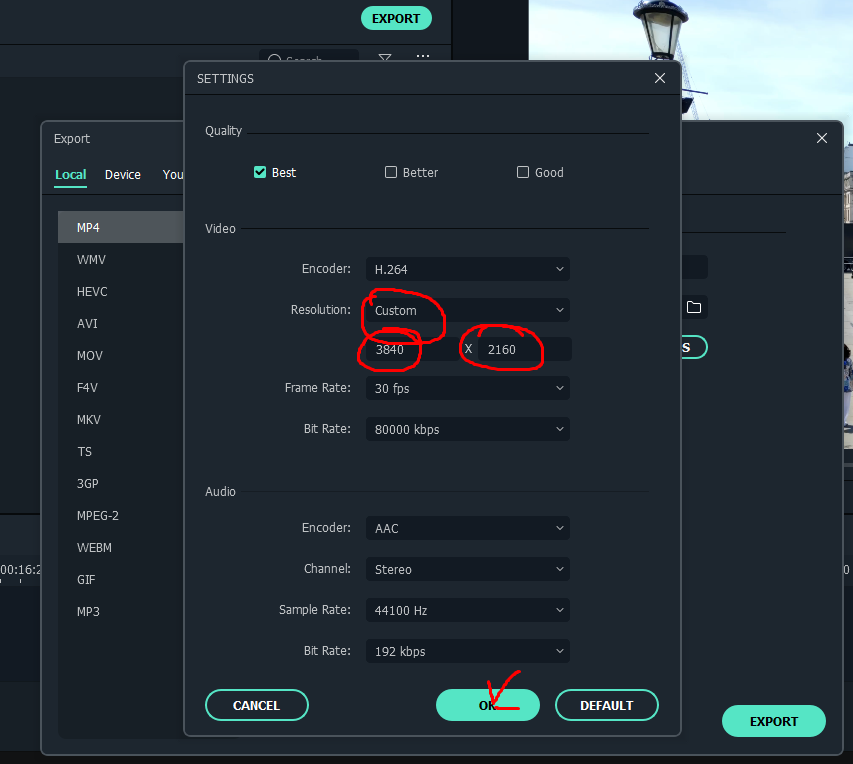Screen dimensions: 853x764
Task: Switch to the Device tab
Action: 123,175
